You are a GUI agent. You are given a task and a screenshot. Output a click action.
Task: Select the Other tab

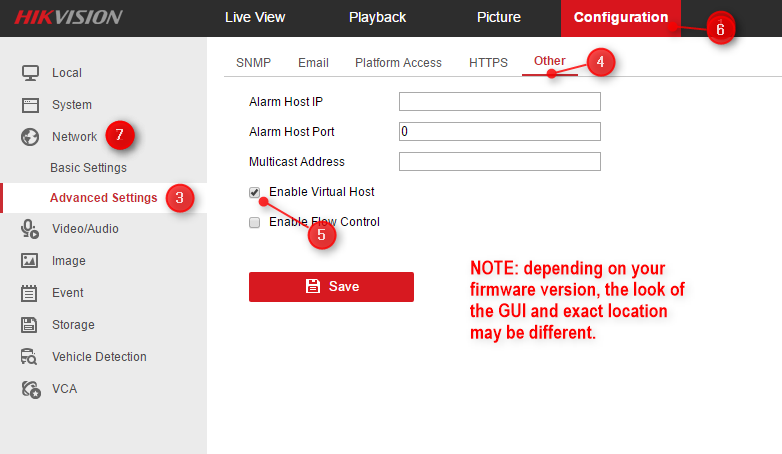550,61
